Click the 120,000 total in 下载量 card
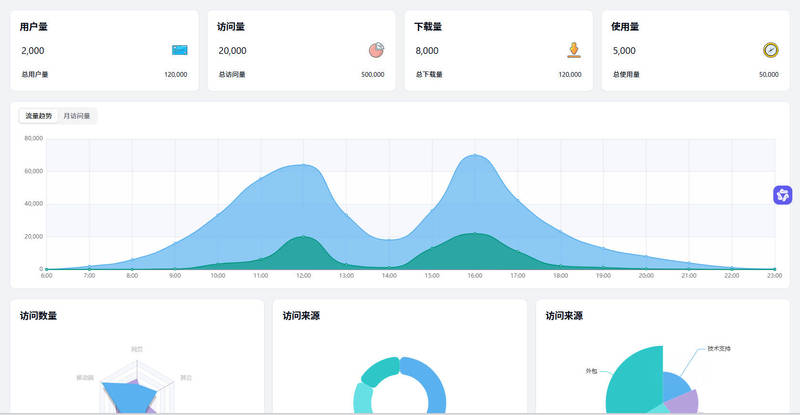Image resolution: width=800 pixels, height=415 pixels. pyautogui.click(x=570, y=75)
